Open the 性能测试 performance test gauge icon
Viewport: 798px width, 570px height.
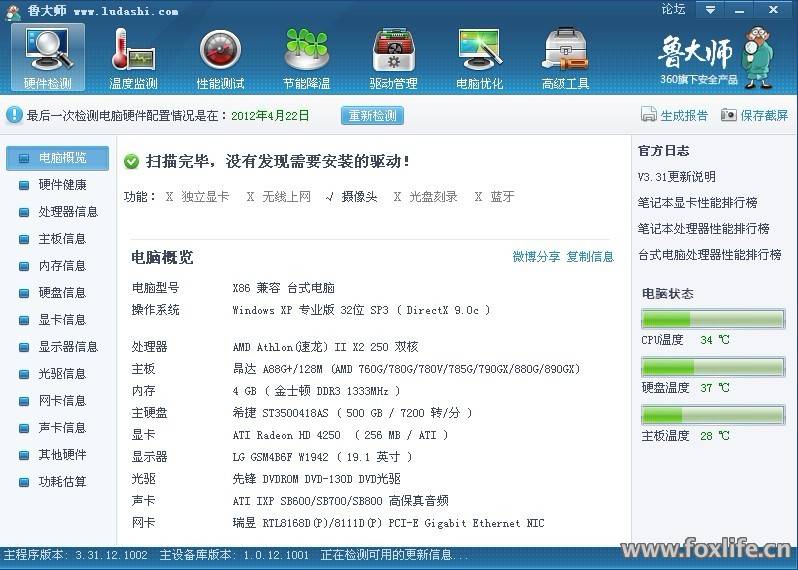click(220, 51)
